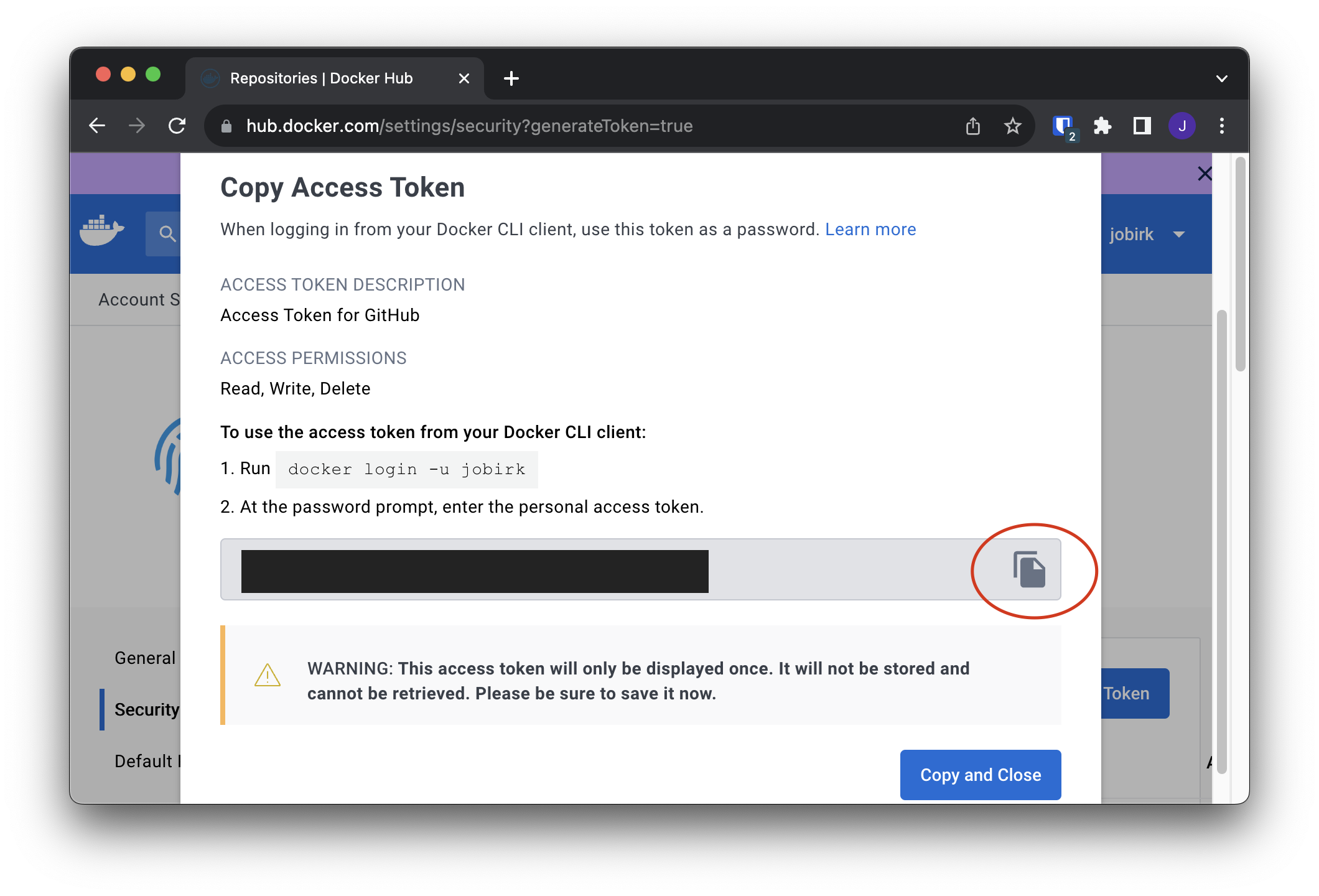The height and width of the screenshot is (896, 1319).
Task: Open the Bitwarden extension icon
Action: click(x=1063, y=126)
